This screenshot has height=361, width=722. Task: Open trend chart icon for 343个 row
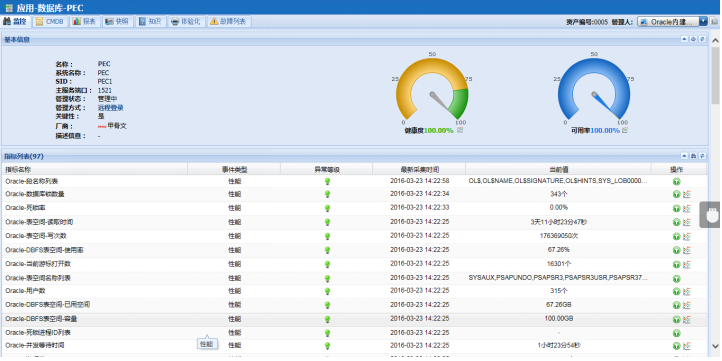(x=687, y=194)
